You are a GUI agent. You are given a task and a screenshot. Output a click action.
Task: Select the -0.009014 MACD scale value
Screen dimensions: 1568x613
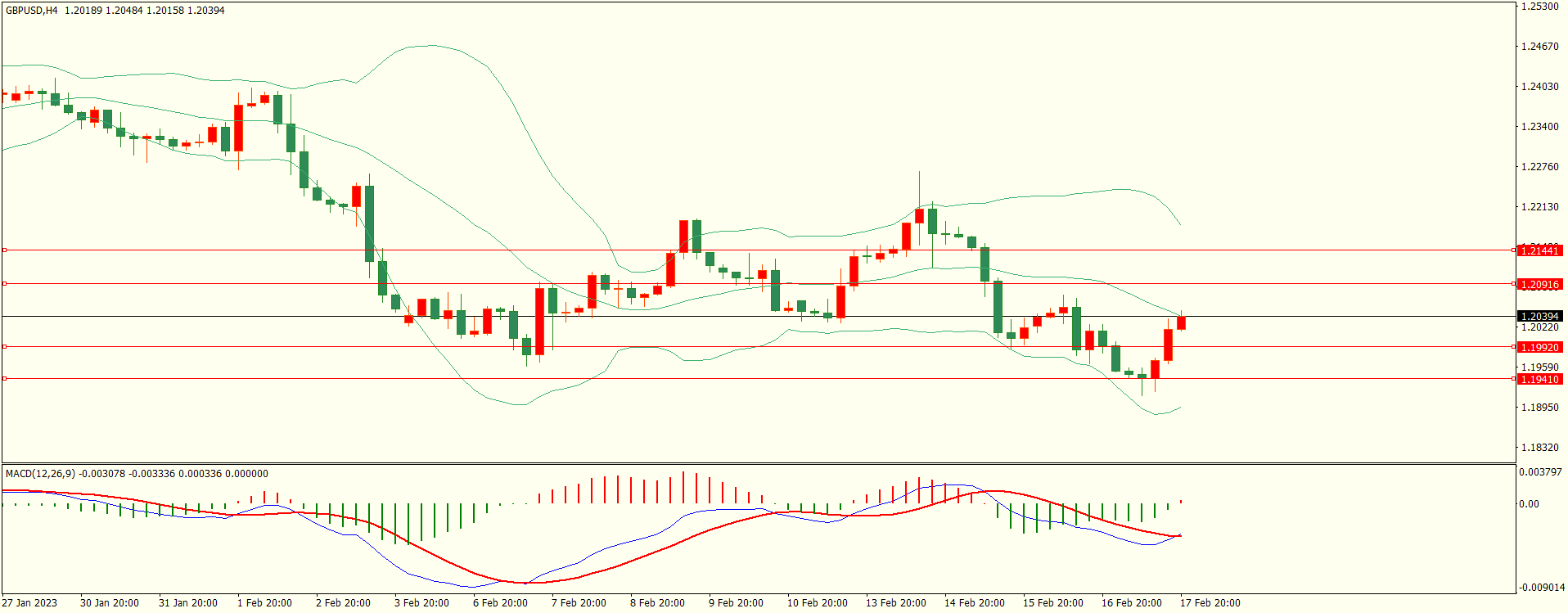1542,587
